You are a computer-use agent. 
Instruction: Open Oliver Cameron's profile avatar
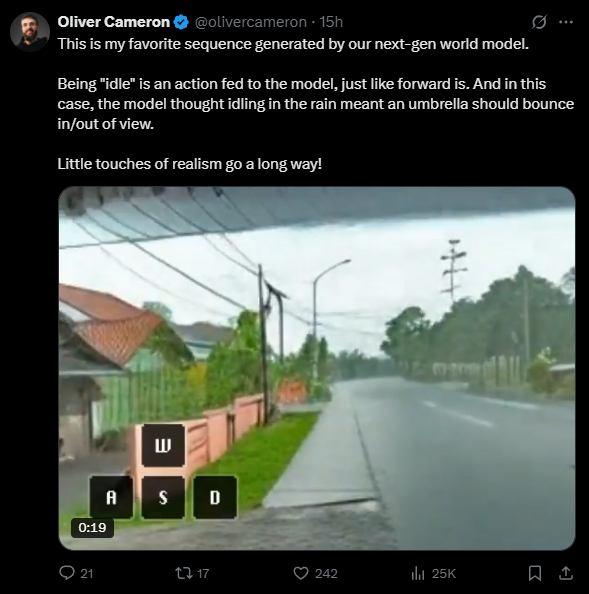click(x=30, y=32)
